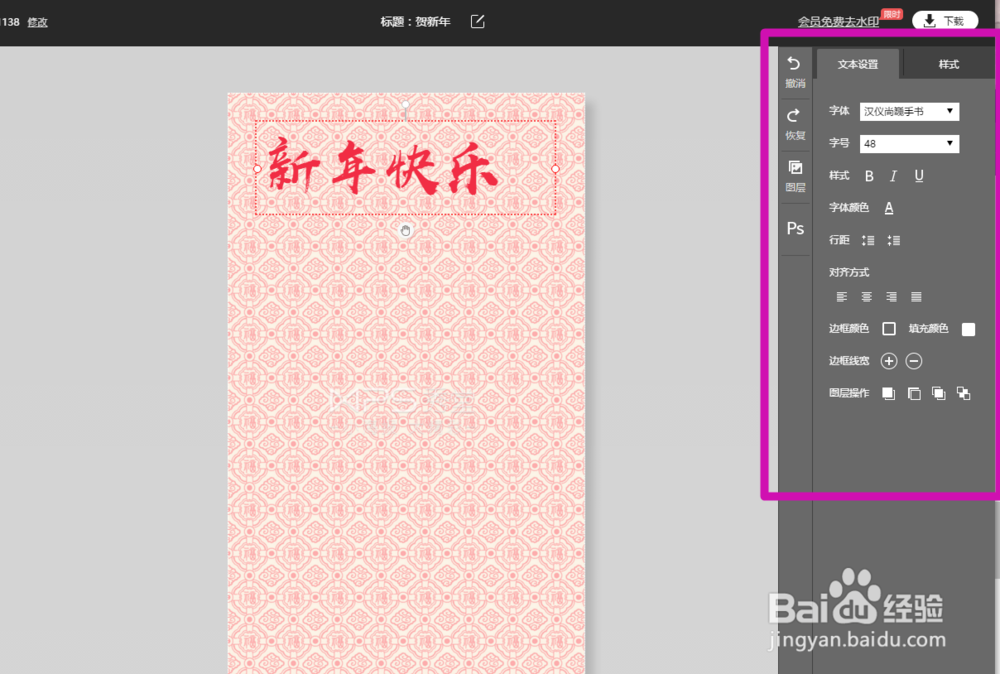Viewport: 1000px width, 674px height.
Task: Align text center
Action: click(867, 297)
